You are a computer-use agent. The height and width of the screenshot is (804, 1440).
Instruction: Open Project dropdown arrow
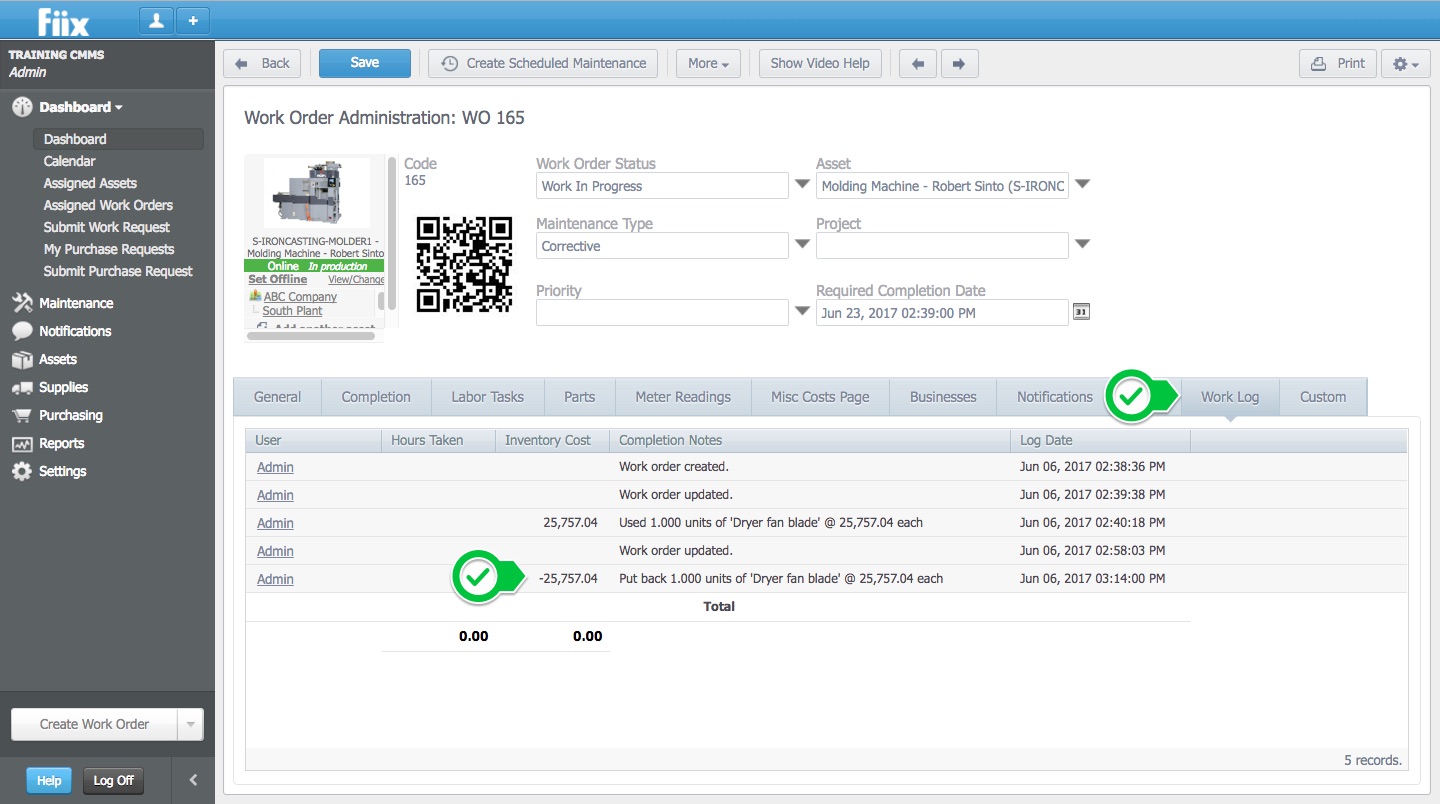point(1082,245)
